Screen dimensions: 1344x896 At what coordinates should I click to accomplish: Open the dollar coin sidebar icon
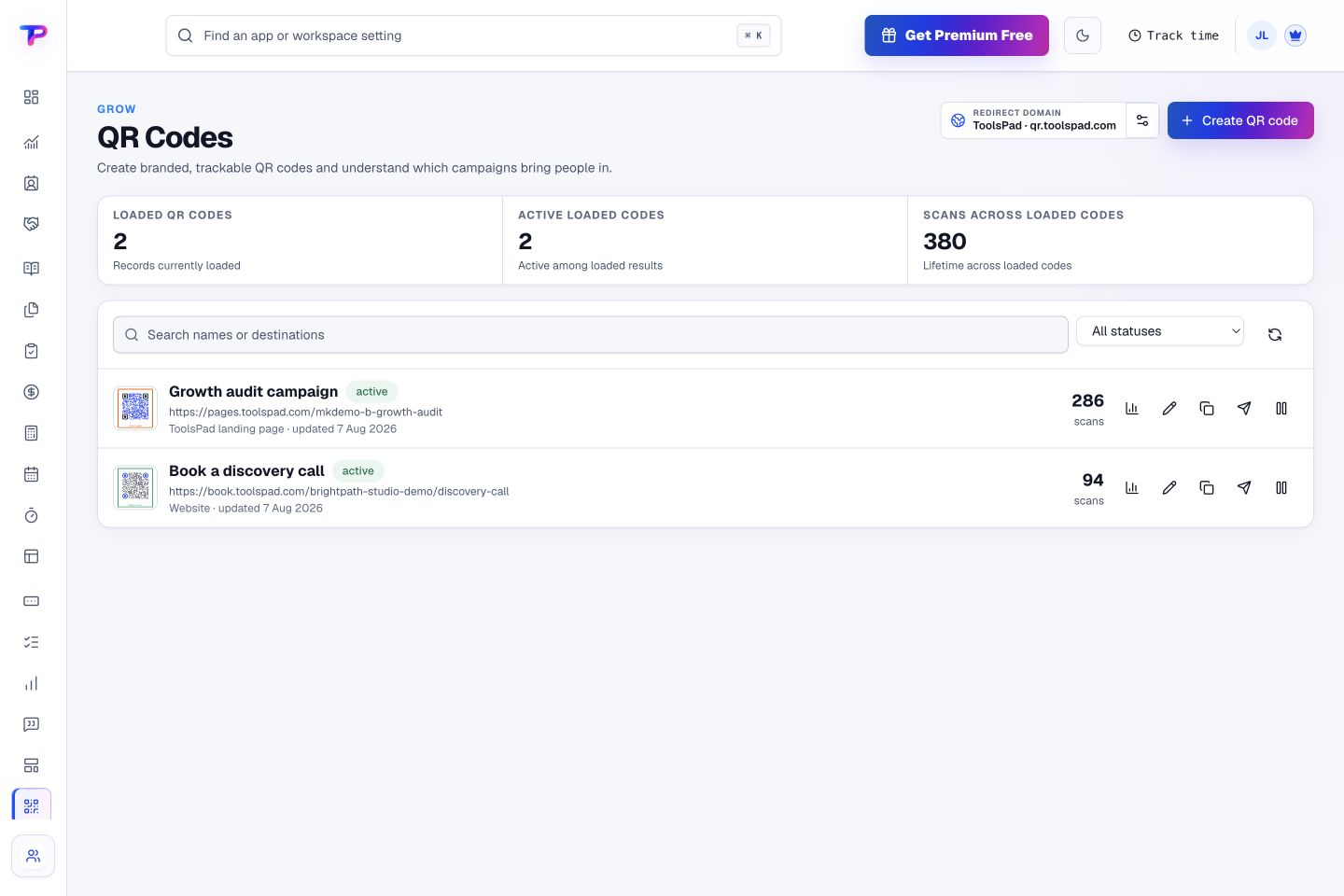coord(31,392)
